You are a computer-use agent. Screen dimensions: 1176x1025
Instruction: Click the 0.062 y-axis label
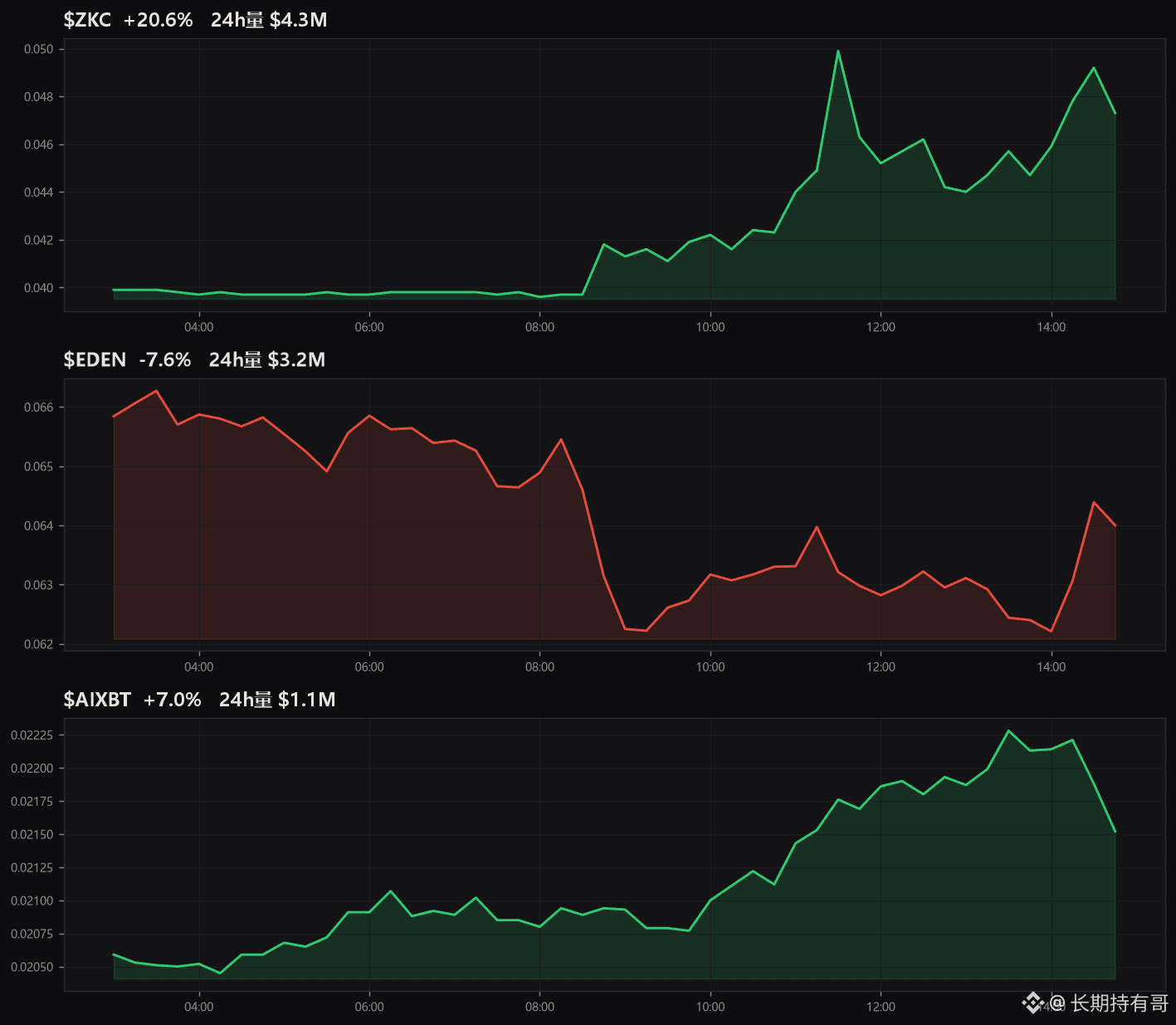38,644
